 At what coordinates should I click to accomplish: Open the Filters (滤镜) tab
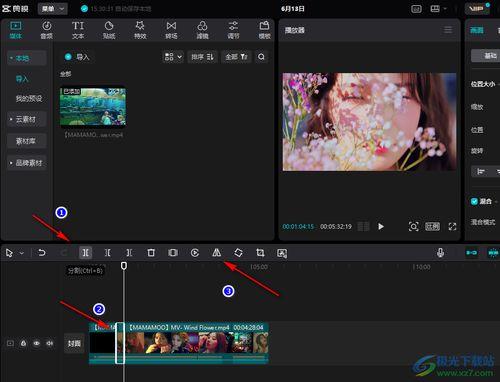pyautogui.click(x=202, y=30)
